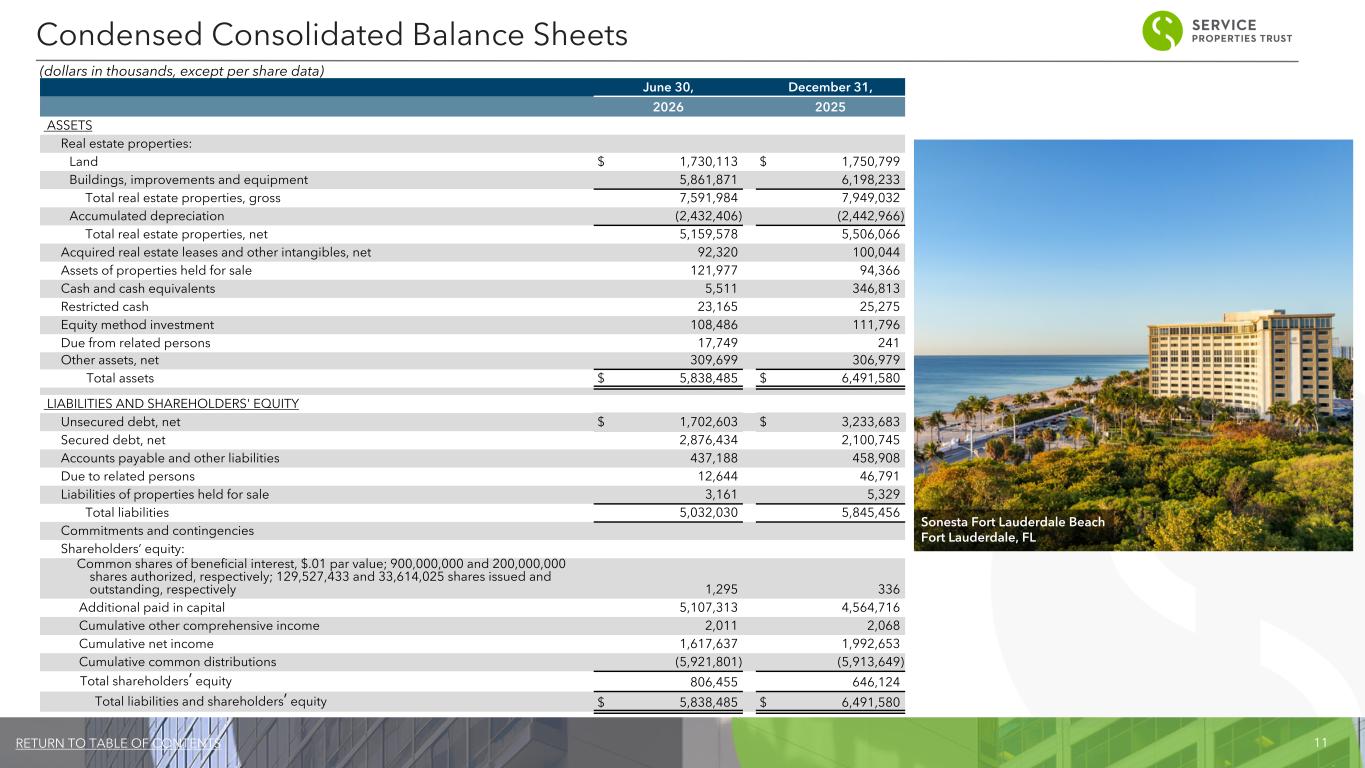Screen dimensions: 1365x768
Task: Select net real estate total 5,159,578
Action: 708,234
